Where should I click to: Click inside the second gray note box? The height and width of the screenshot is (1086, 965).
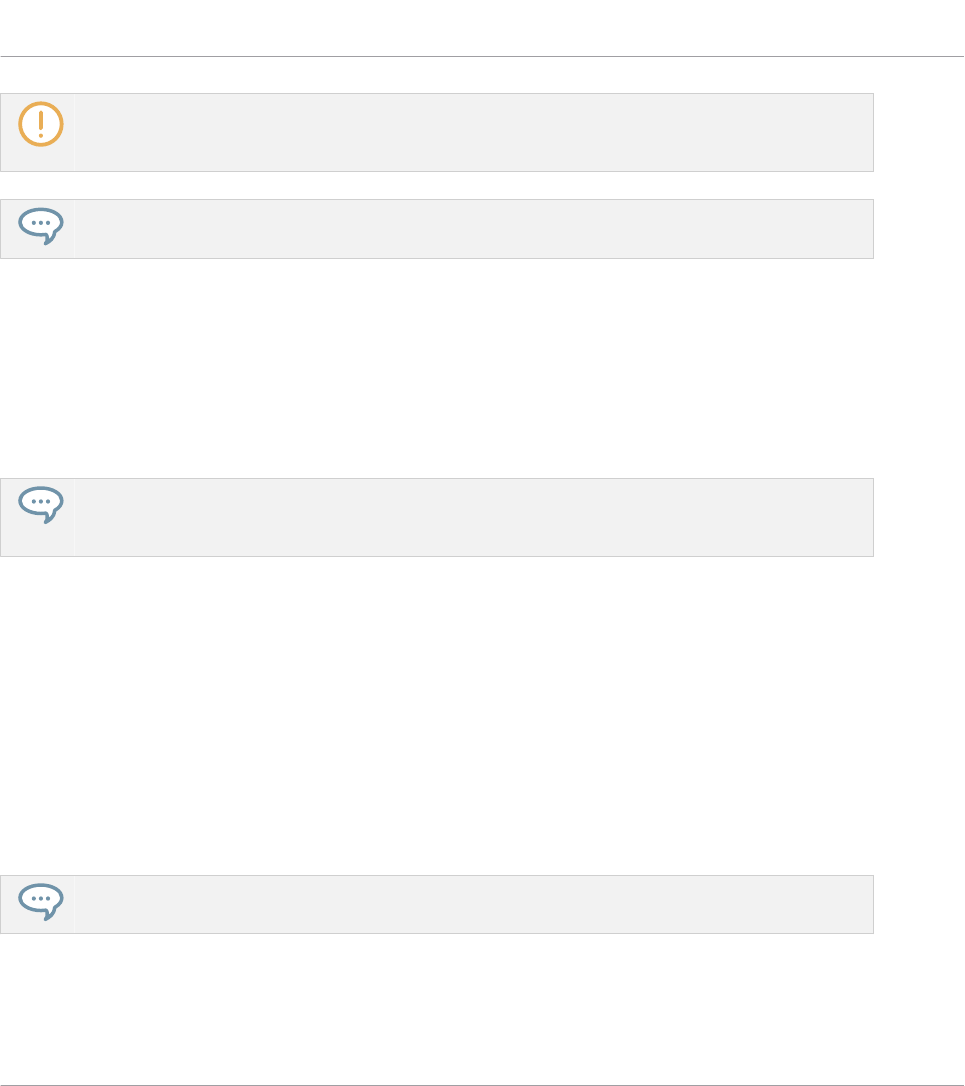(x=474, y=229)
